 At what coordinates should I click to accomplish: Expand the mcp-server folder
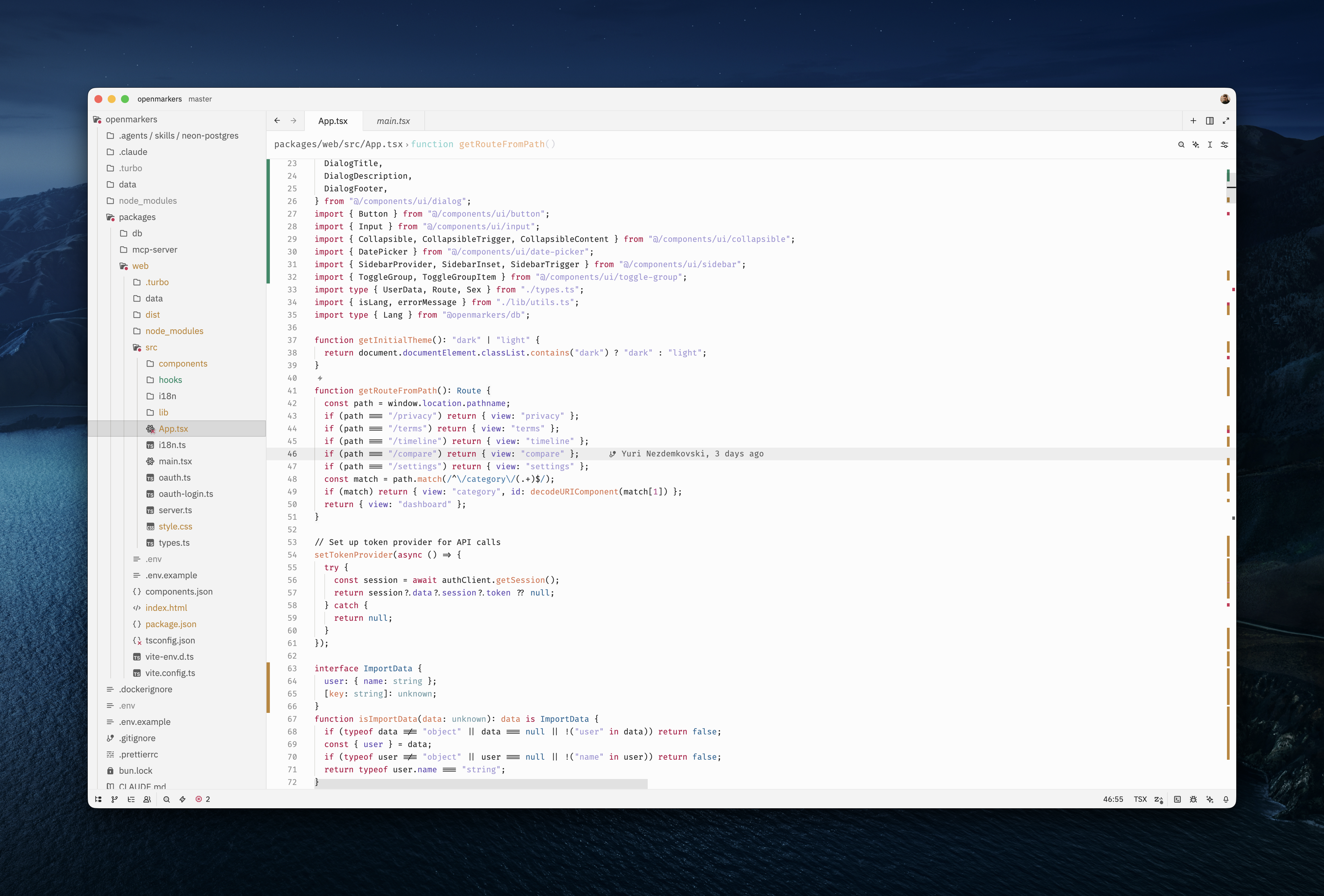pos(176,250)
